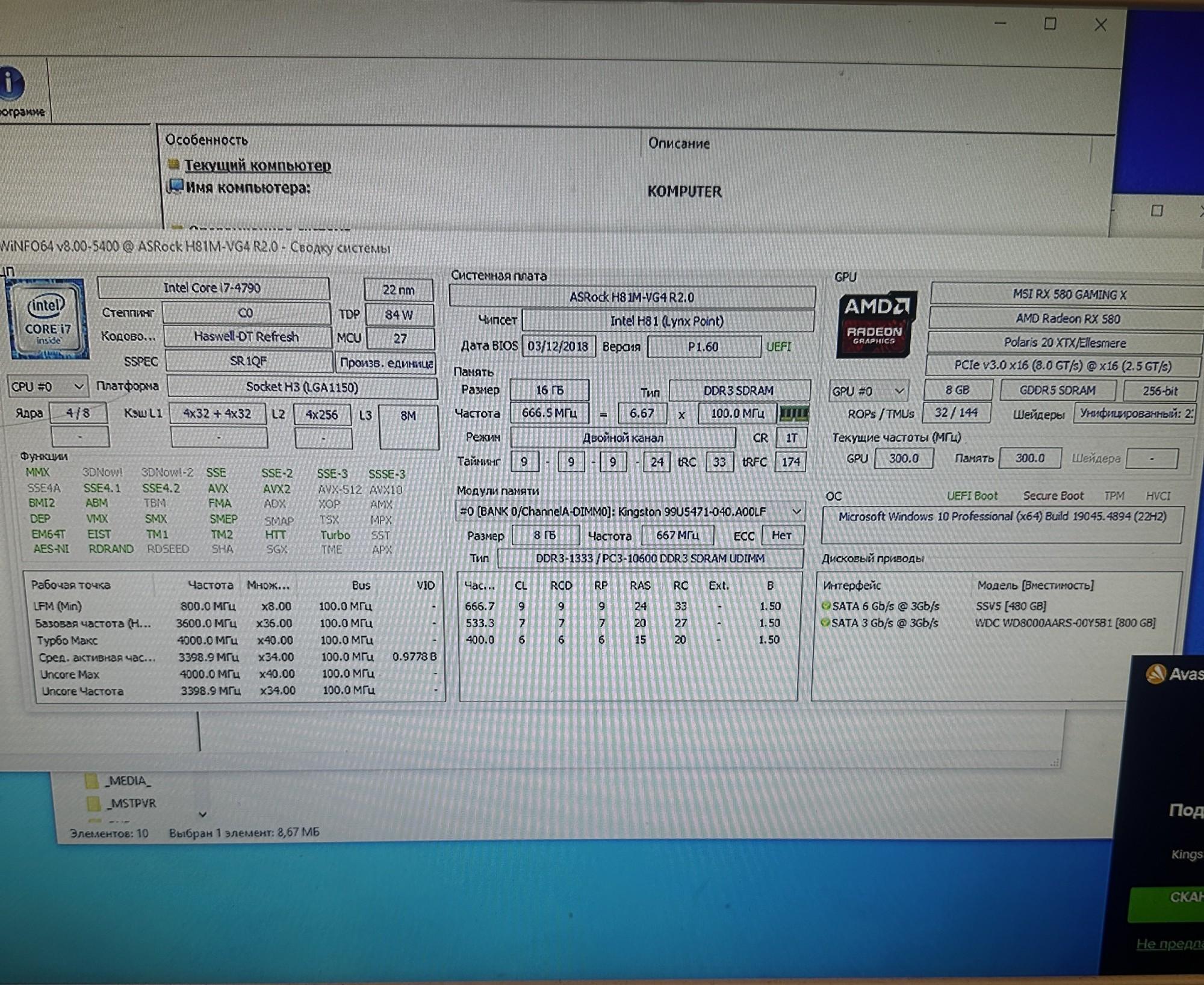Click the 'Модель [Вместимость]' column header

pyautogui.click(x=1035, y=585)
